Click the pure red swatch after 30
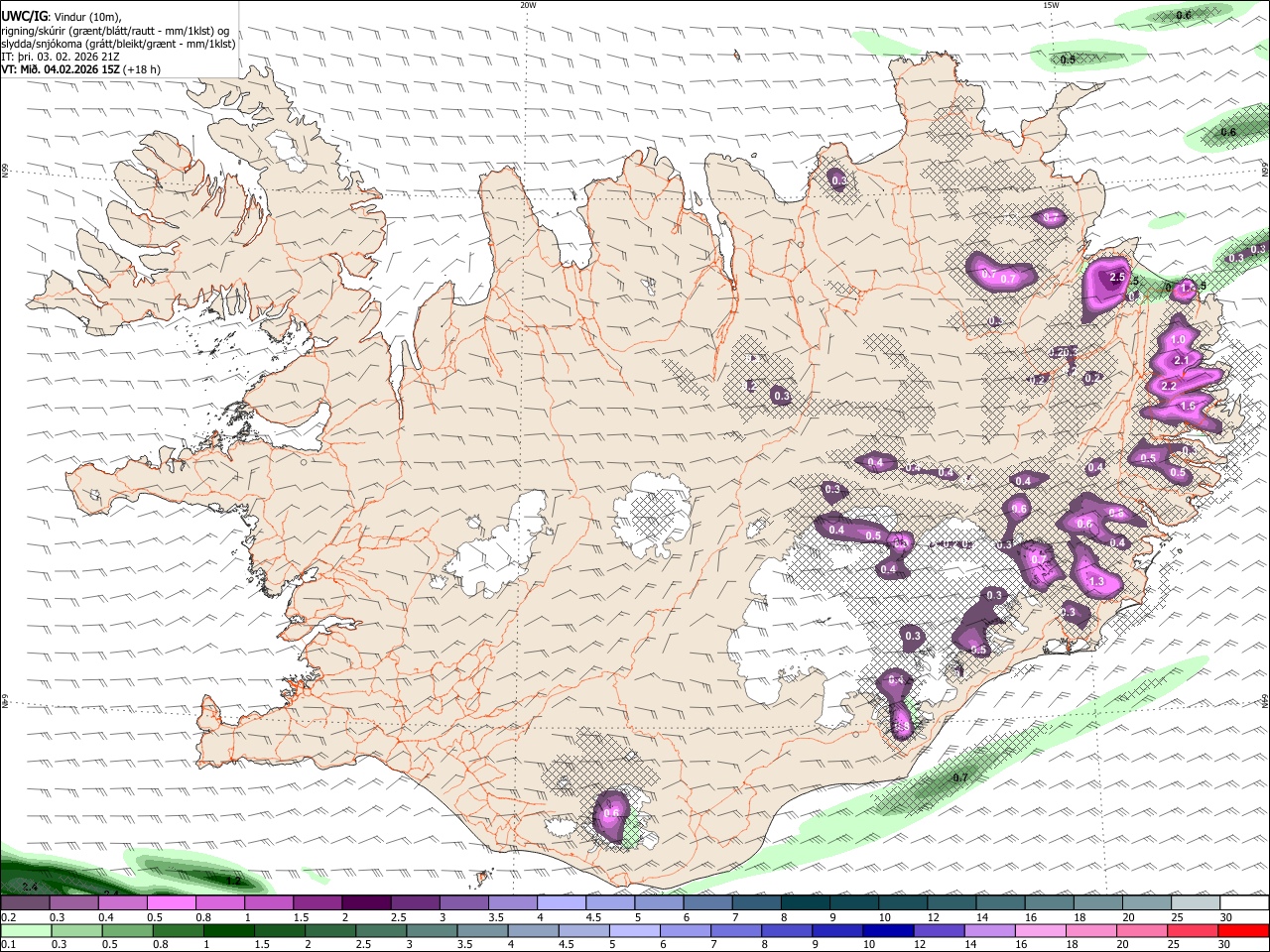The image size is (1270, 952). pos(1244,930)
